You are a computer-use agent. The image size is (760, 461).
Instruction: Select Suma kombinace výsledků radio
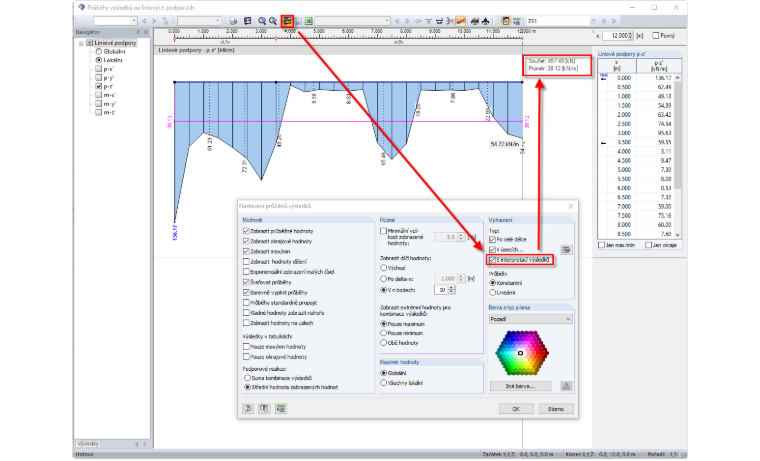(x=247, y=378)
